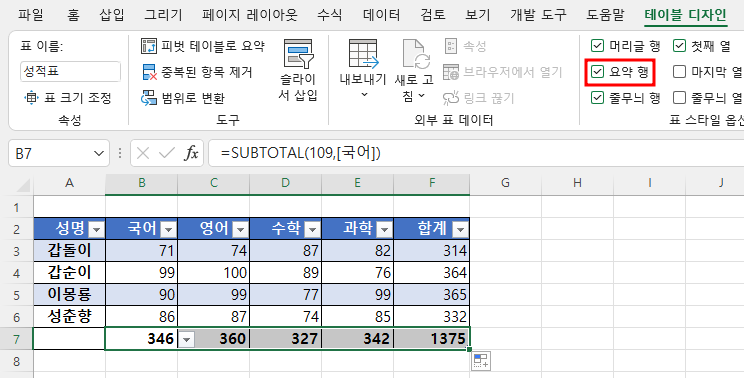Click the fx insert function icon
744x378 pixels.
point(191,153)
